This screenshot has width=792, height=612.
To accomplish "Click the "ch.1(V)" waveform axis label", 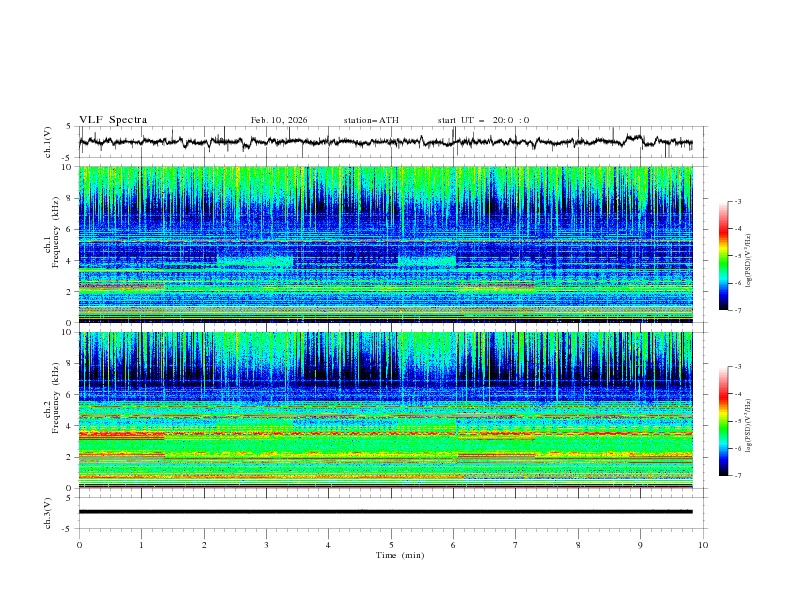I will click(48, 142).
